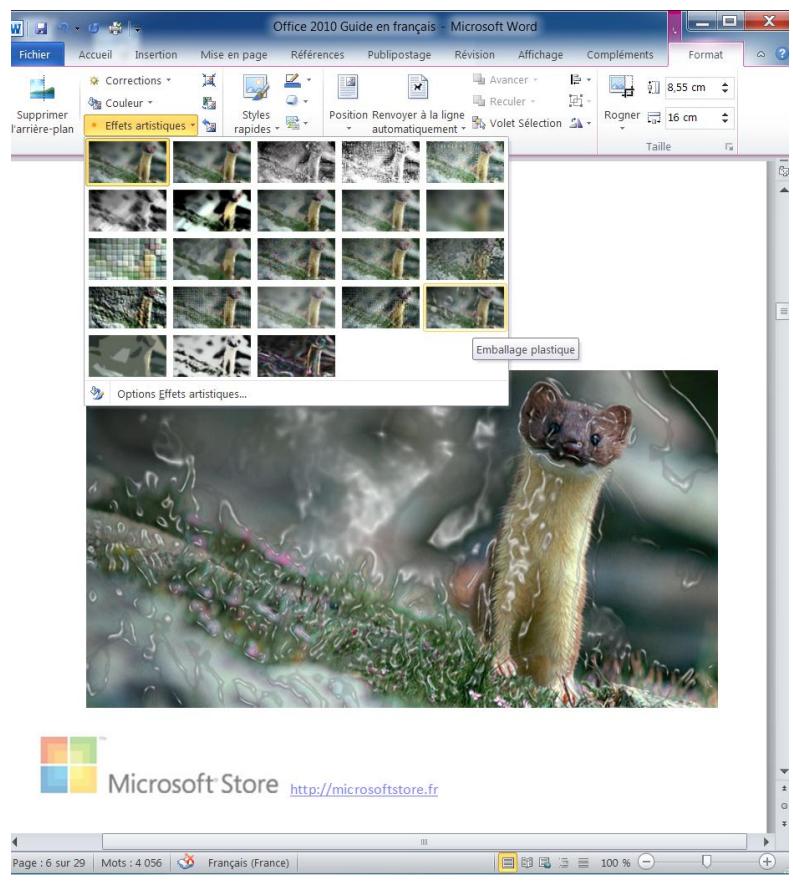Click the horizontal scrollbar thumb
The image size is (793, 881).
[x=424, y=841]
